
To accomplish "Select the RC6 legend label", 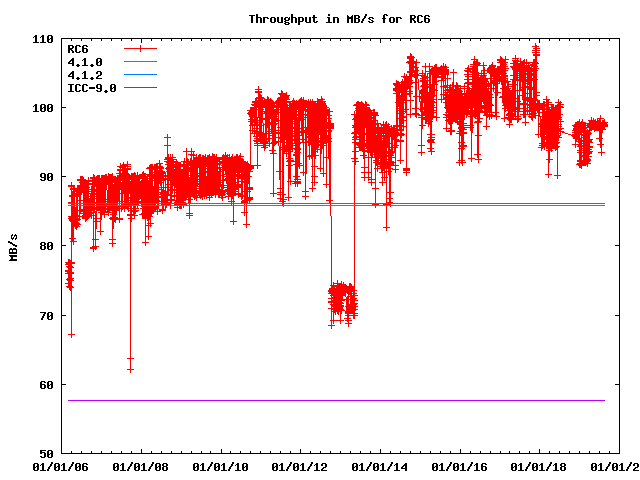I will click(x=78, y=49).
